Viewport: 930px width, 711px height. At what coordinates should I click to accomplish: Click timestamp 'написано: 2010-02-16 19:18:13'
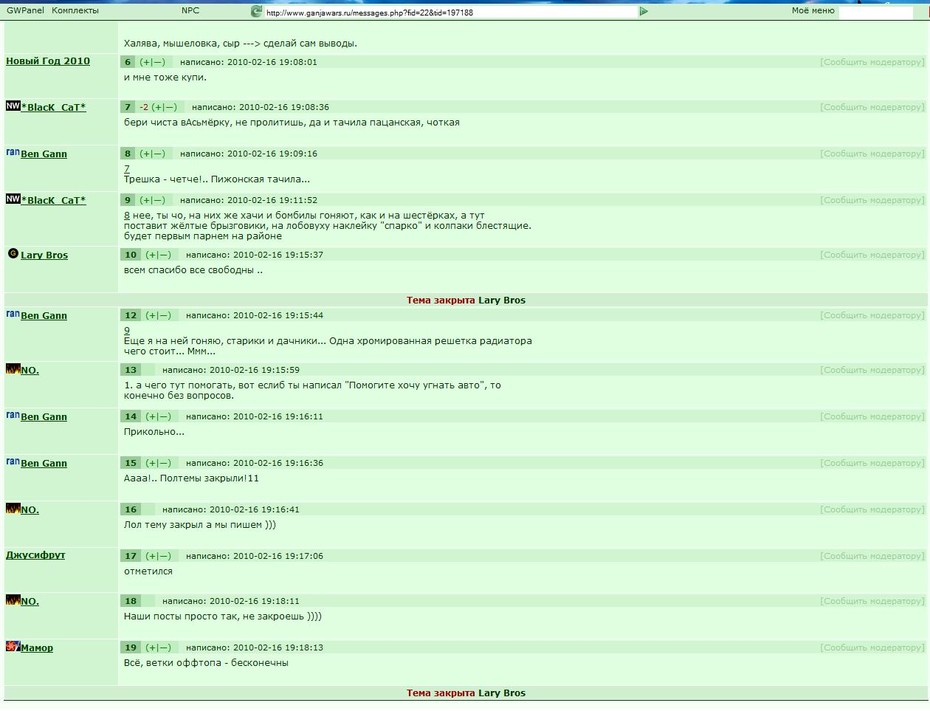click(254, 648)
